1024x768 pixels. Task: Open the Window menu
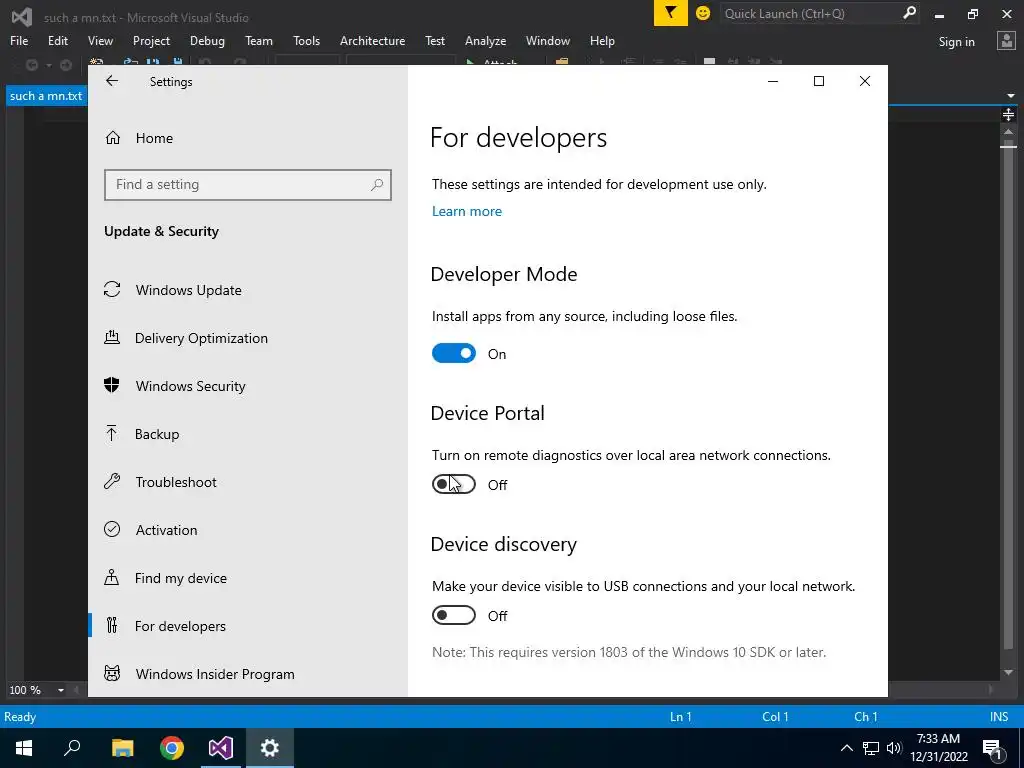click(547, 40)
